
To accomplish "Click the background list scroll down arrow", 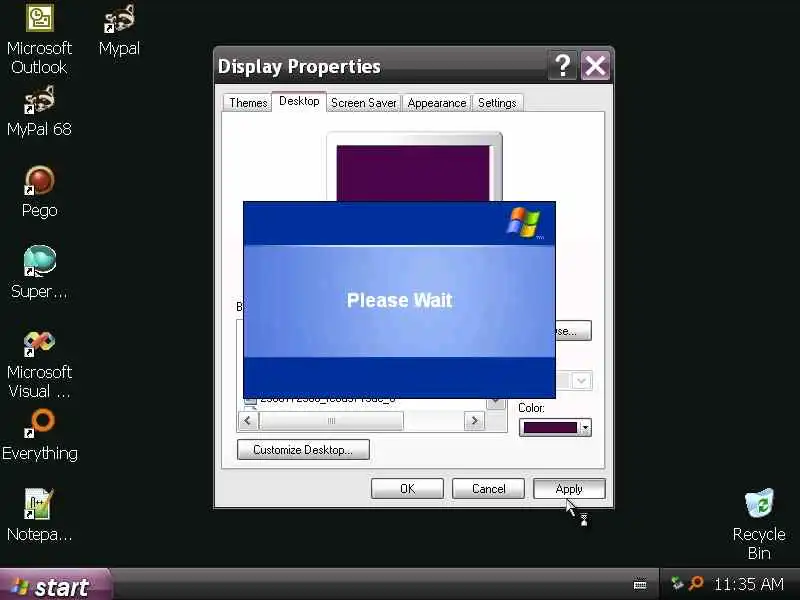I will pos(495,402).
